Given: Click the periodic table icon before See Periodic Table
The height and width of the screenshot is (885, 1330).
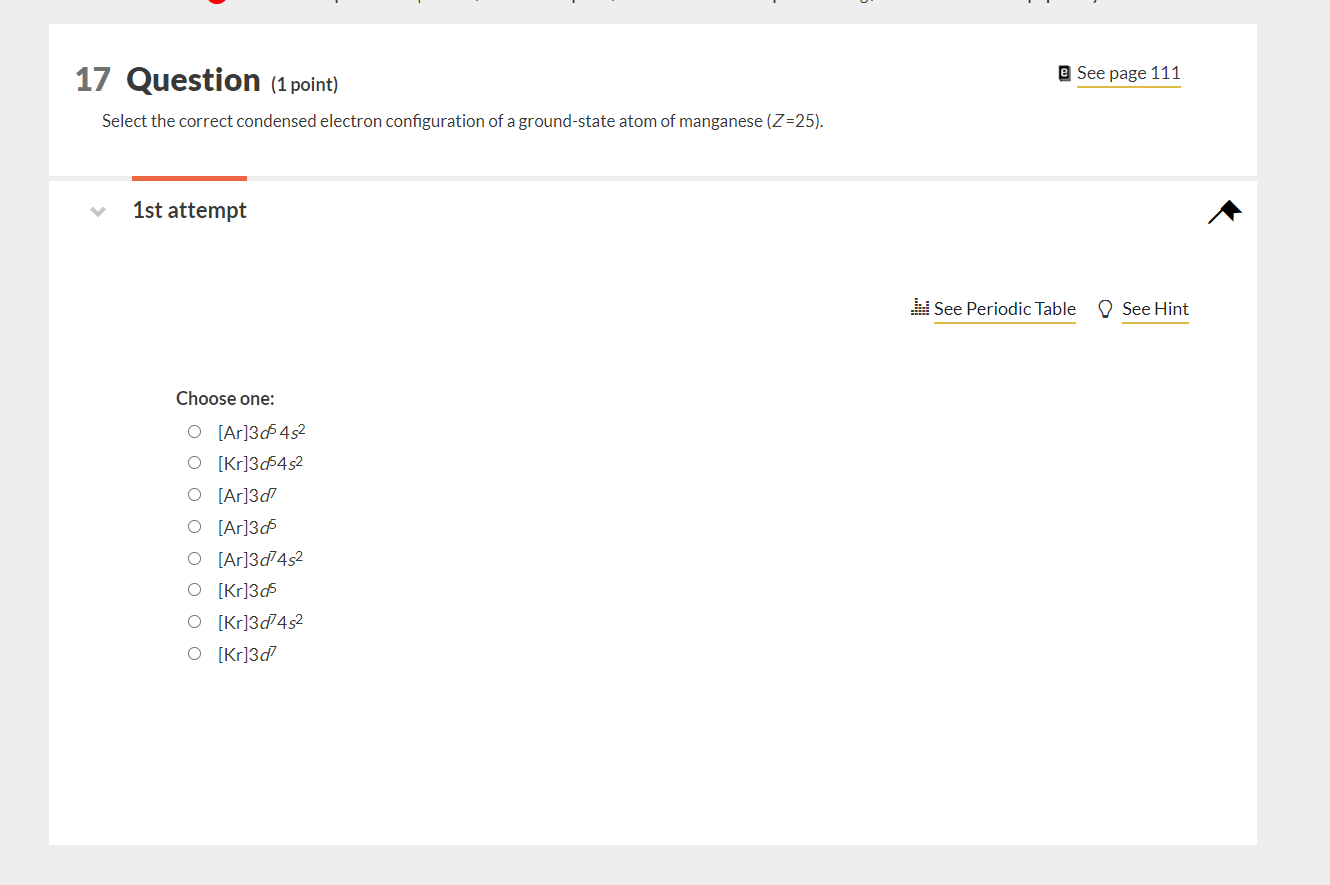Looking at the screenshot, I should [x=919, y=307].
